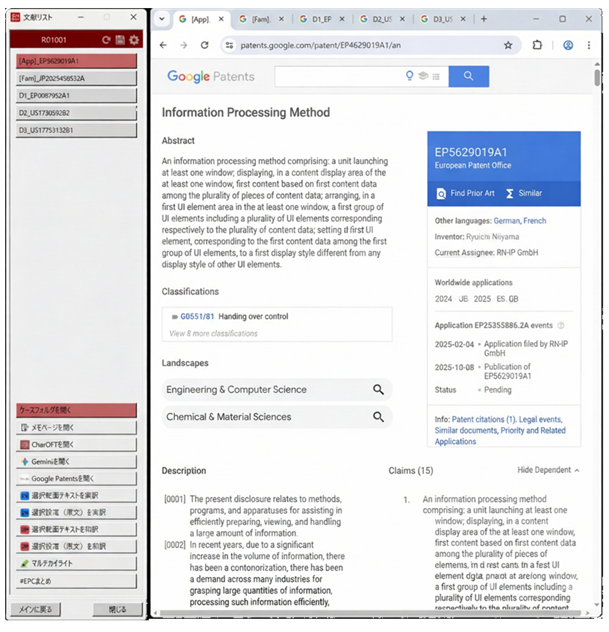This screenshot has width=609, height=632.
Task: Click the save disk icon in R01001 header
Action: [x=120, y=40]
